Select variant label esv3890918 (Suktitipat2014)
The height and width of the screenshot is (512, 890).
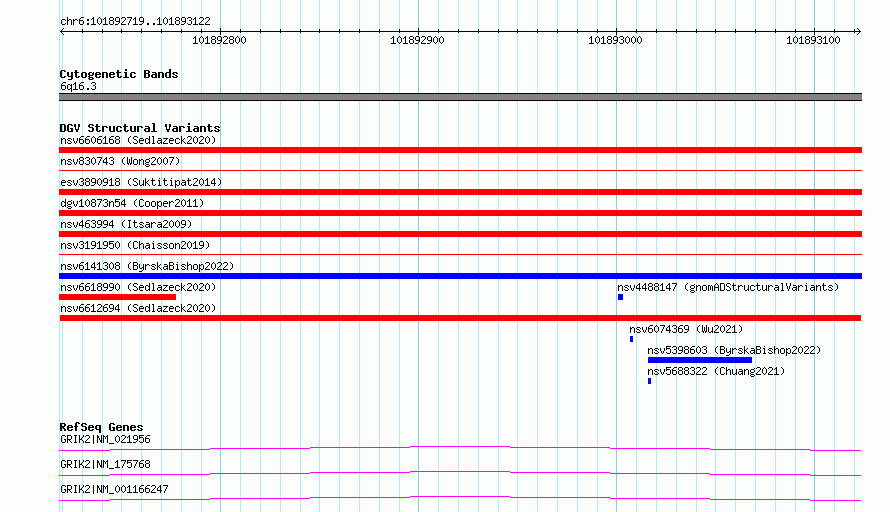click(141, 182)
